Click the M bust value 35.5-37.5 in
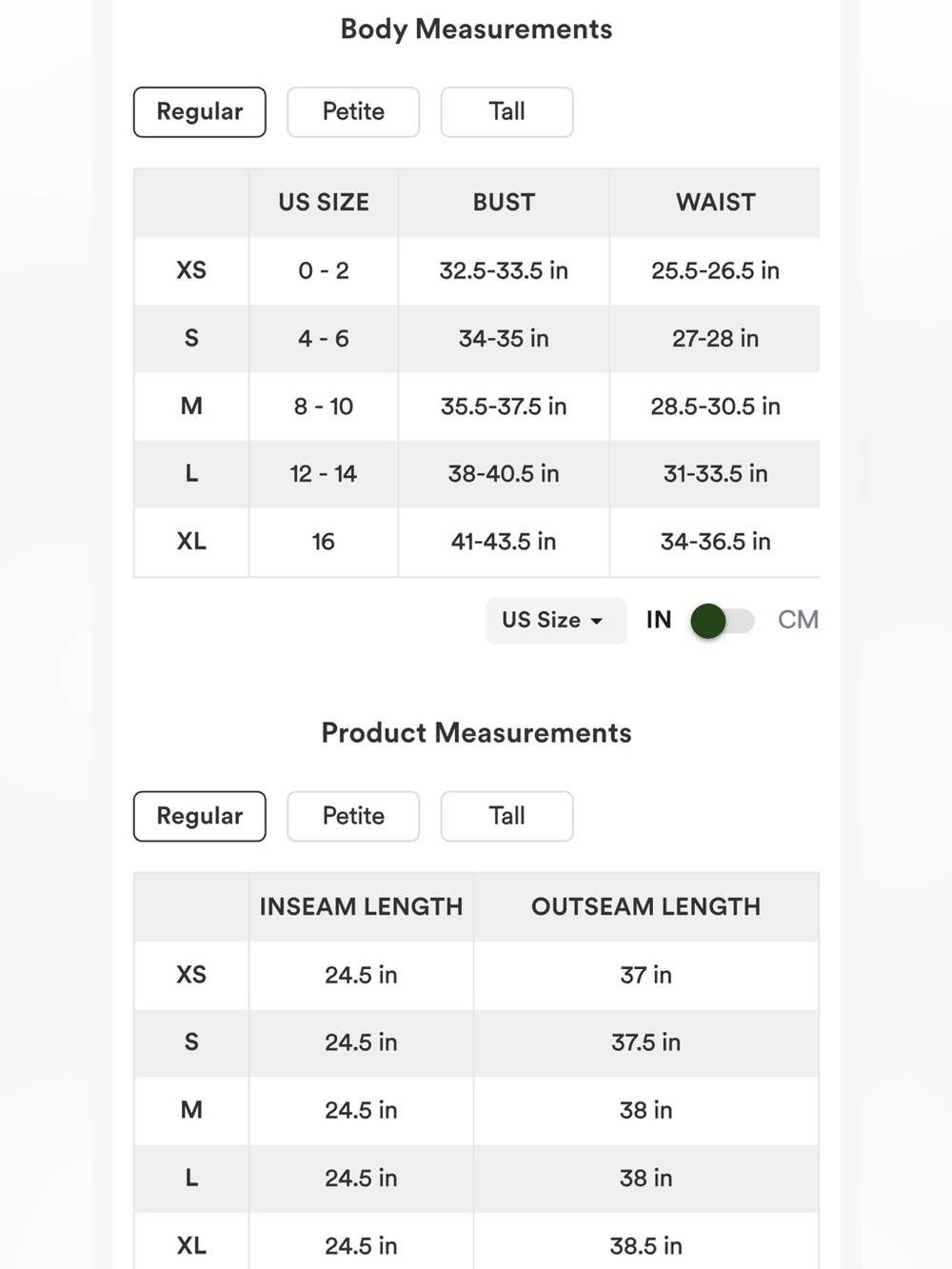This screenshot has height=1269, width=952. tap(504, 406)
